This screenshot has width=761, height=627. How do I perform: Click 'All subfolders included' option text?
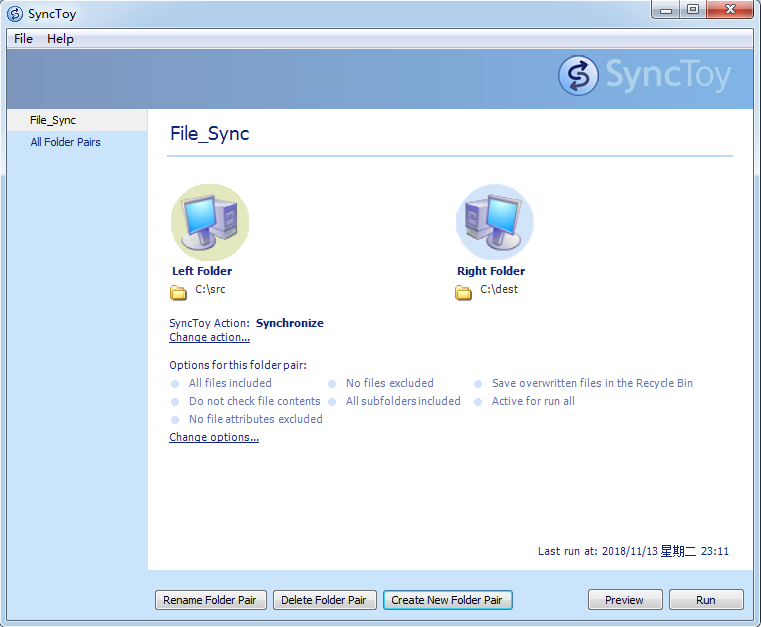[x=403, y=401]
